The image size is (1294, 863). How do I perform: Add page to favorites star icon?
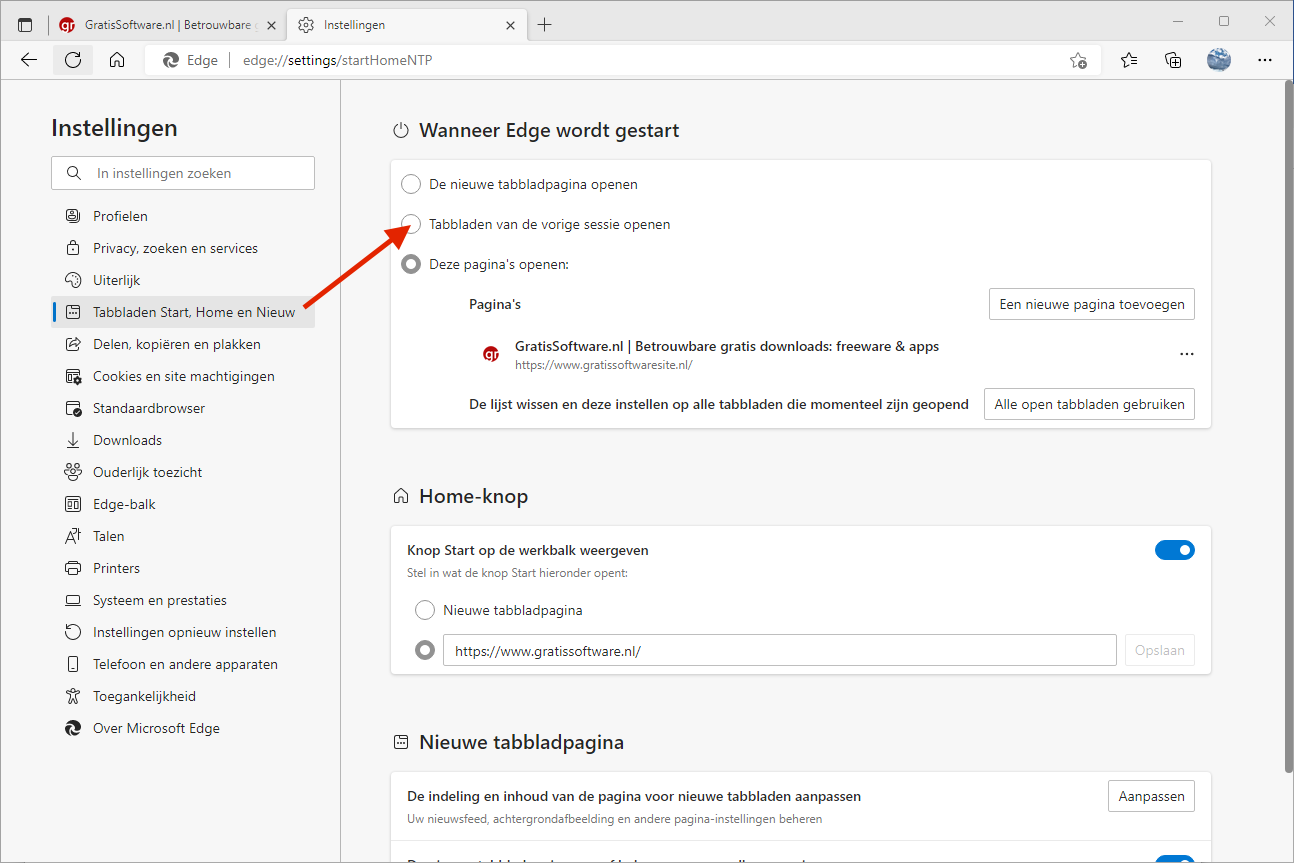tap(1078, 60)
